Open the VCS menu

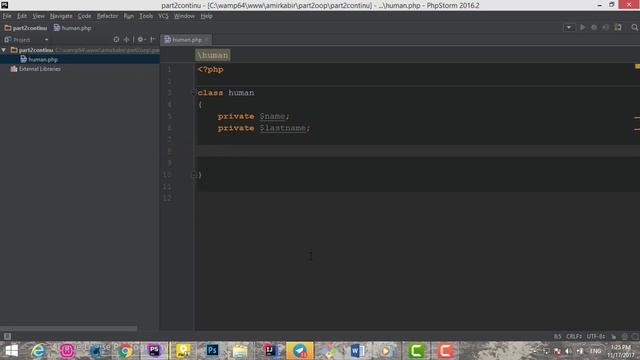tap(163, 16)
